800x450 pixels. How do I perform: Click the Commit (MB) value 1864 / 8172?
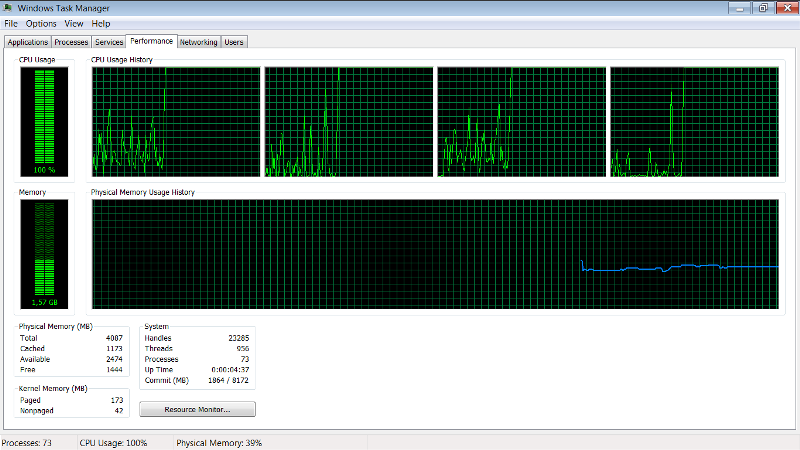[x=229, y=380]
